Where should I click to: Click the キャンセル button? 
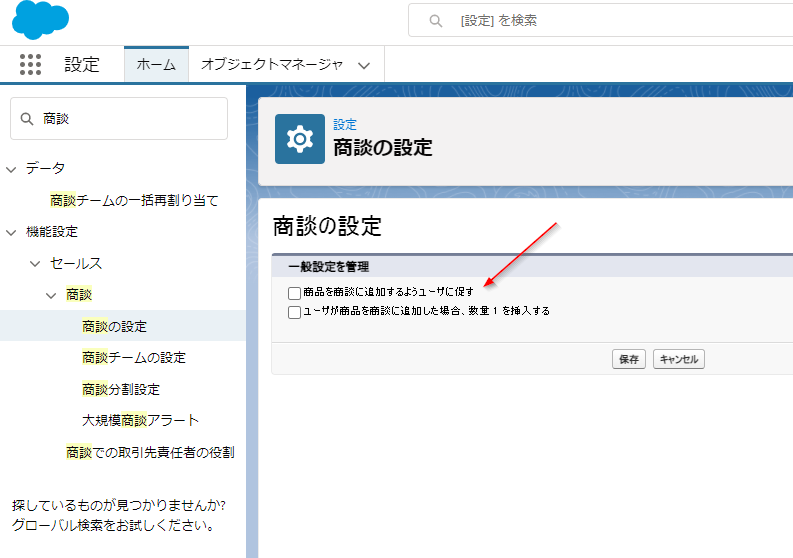click(679, 359)
